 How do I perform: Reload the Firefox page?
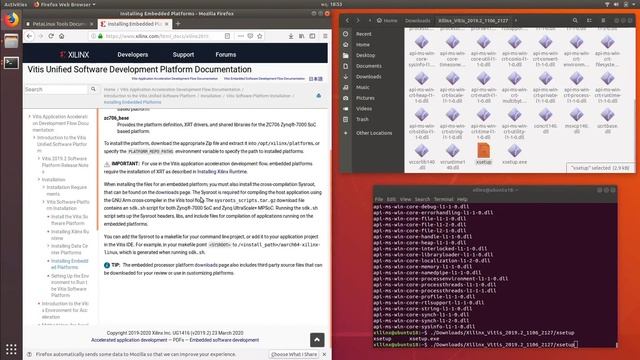(51, 36)
